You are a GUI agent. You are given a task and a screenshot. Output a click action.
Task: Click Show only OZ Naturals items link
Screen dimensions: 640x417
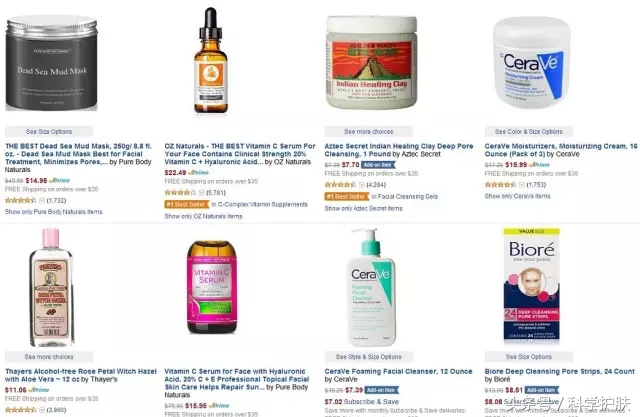point(203,216)
